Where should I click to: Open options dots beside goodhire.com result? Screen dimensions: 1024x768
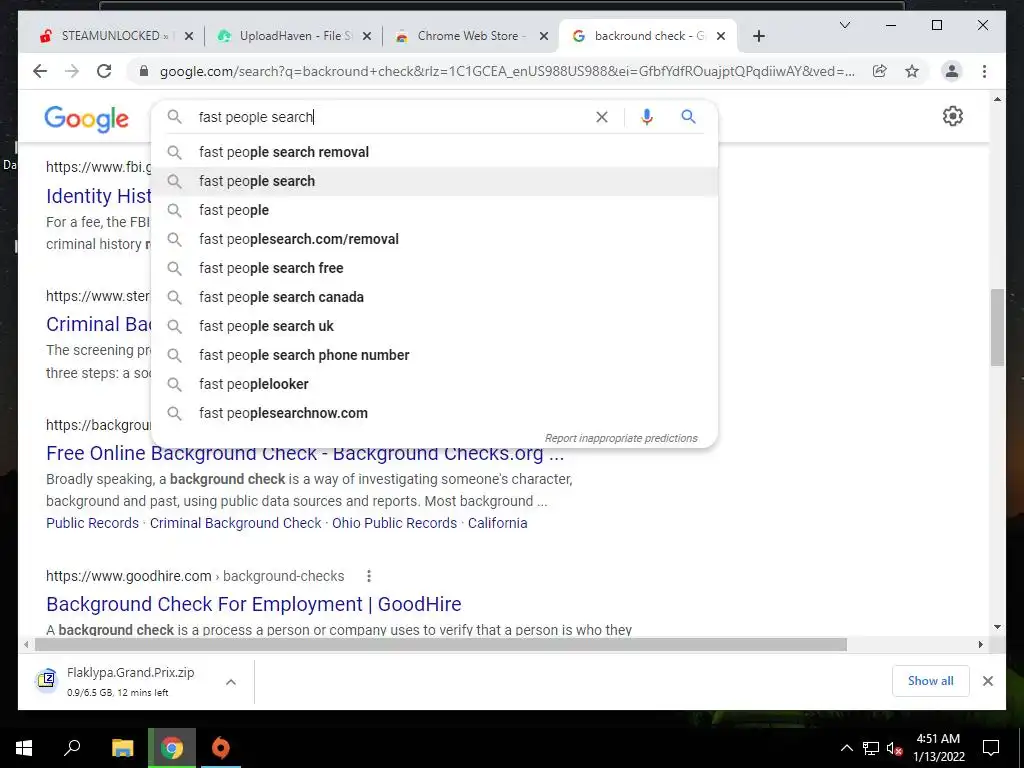pyautogui.click(x=369, y=576)
